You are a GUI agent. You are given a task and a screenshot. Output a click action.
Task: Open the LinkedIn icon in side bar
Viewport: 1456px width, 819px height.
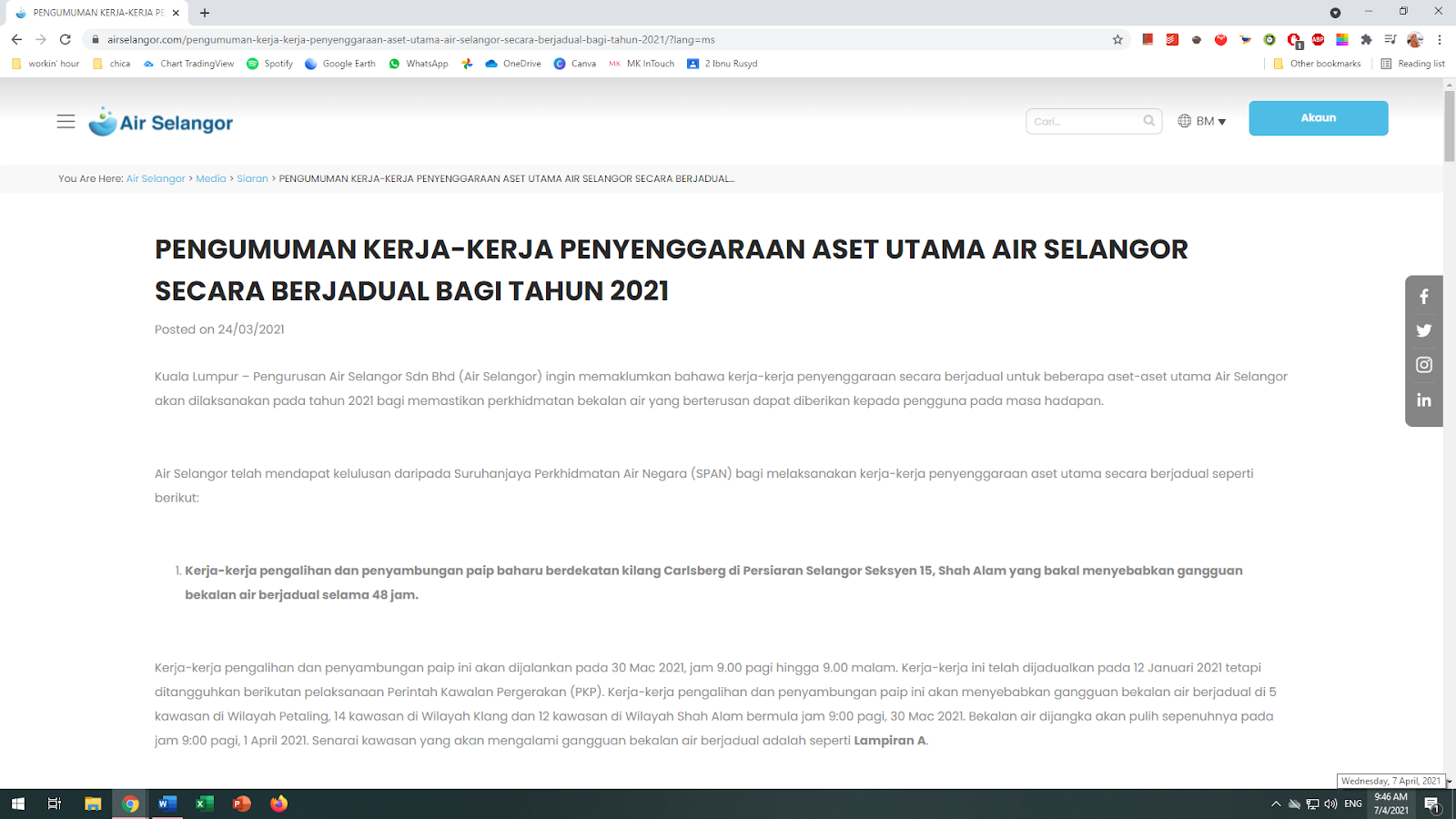click(1424, 399)
